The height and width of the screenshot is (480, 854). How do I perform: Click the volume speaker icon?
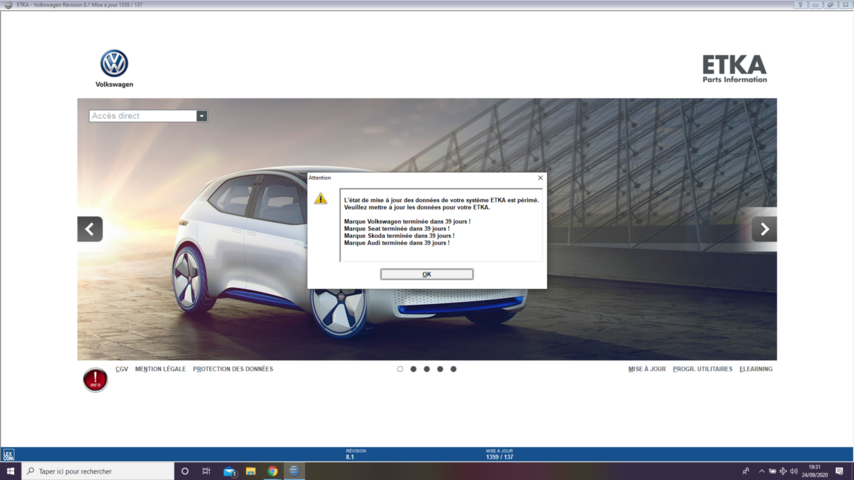(x=794, y=471)
